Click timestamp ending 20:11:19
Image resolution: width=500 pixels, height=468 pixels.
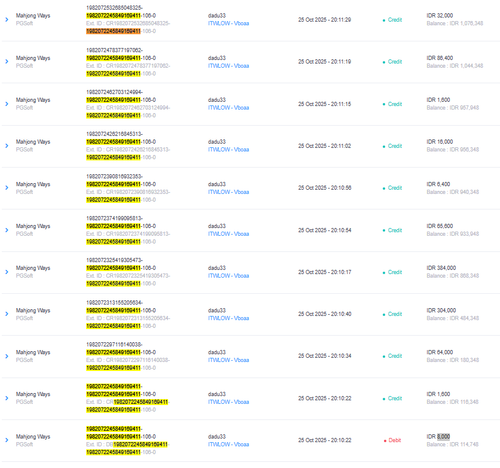324,62
